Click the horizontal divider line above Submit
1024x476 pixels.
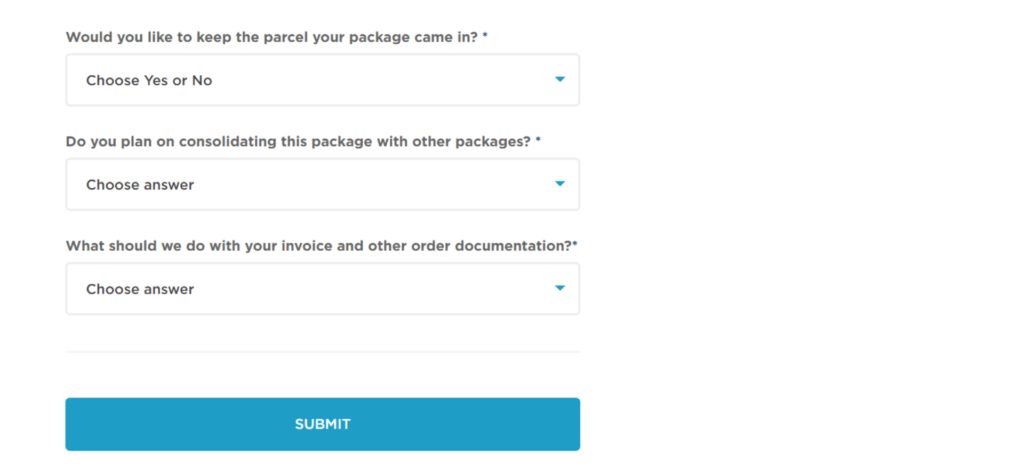(322, 352)
